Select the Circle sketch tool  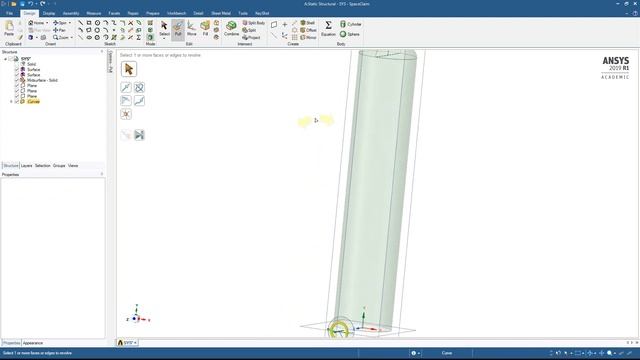97,23
